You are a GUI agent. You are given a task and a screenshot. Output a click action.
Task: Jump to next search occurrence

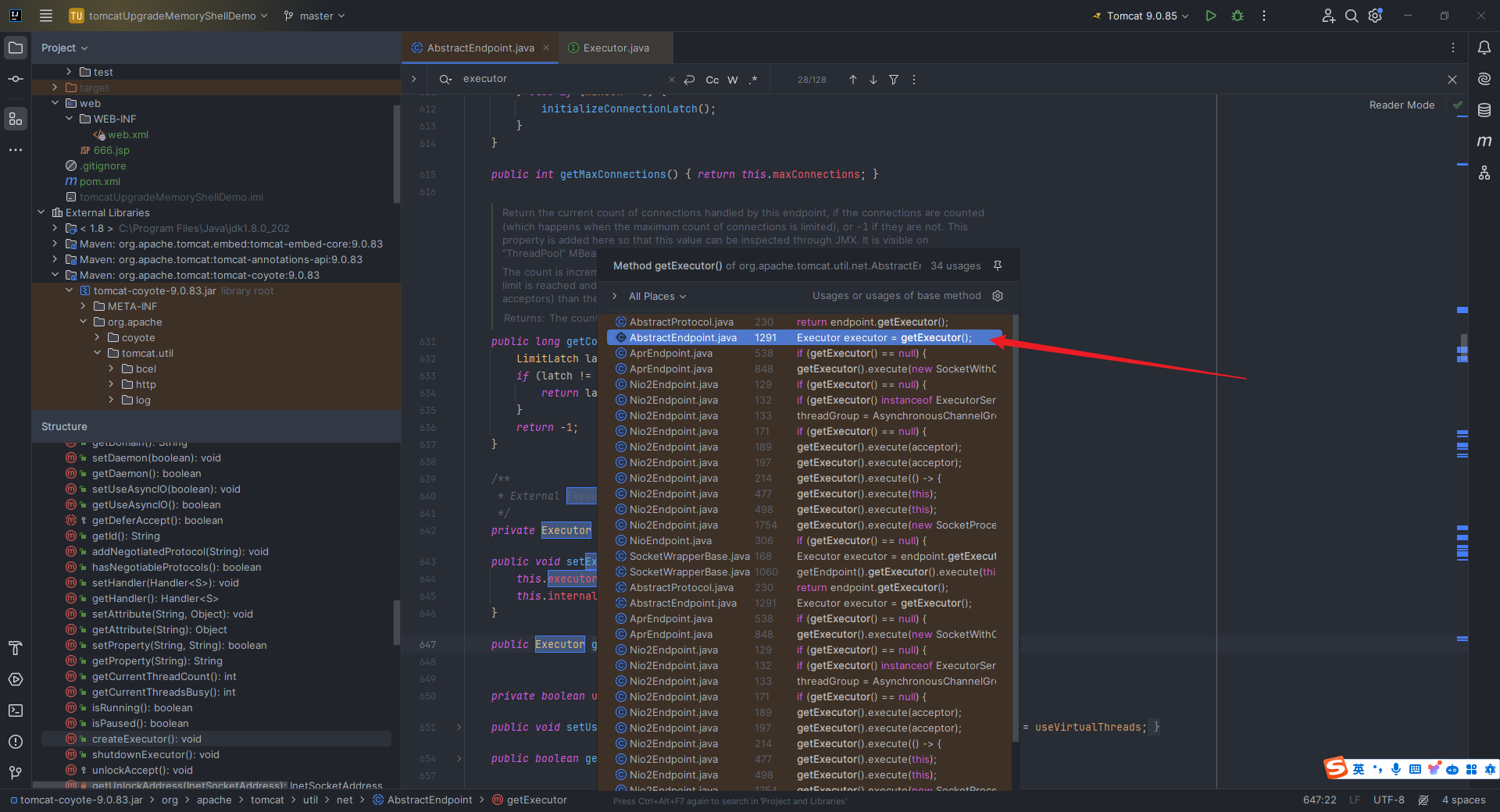pyautogui.click(x=873, y=80)
